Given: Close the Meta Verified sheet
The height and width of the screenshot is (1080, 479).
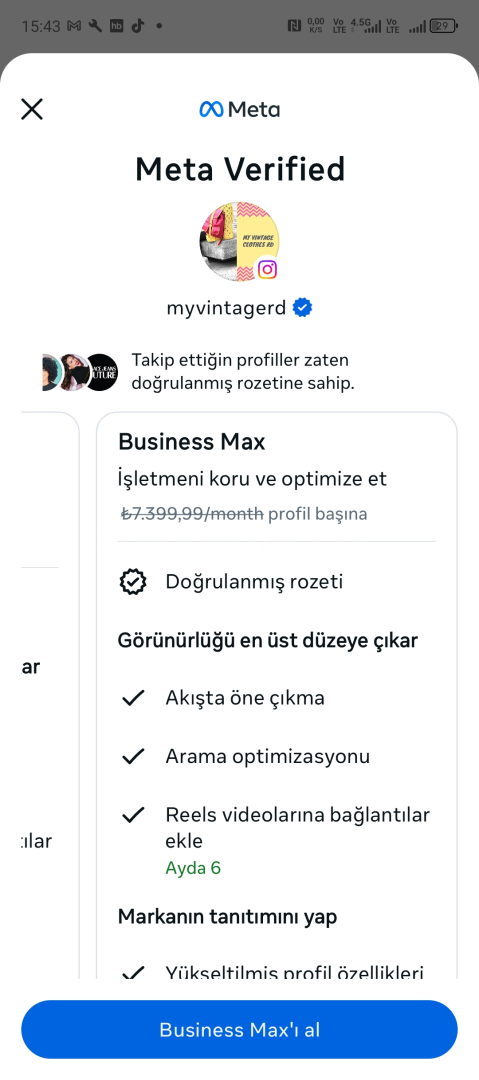Looking at the screenshot, I should (x=32, y=109).
